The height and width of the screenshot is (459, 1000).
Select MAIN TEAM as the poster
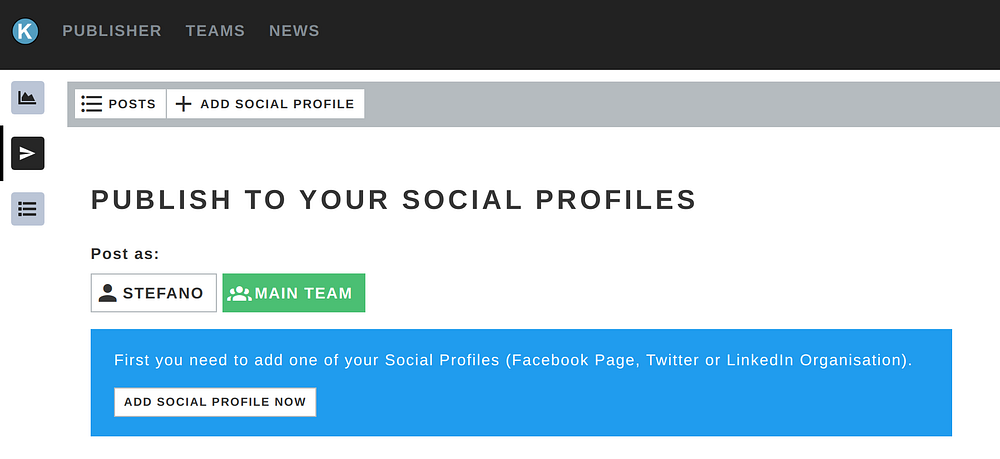pos(303,293)
